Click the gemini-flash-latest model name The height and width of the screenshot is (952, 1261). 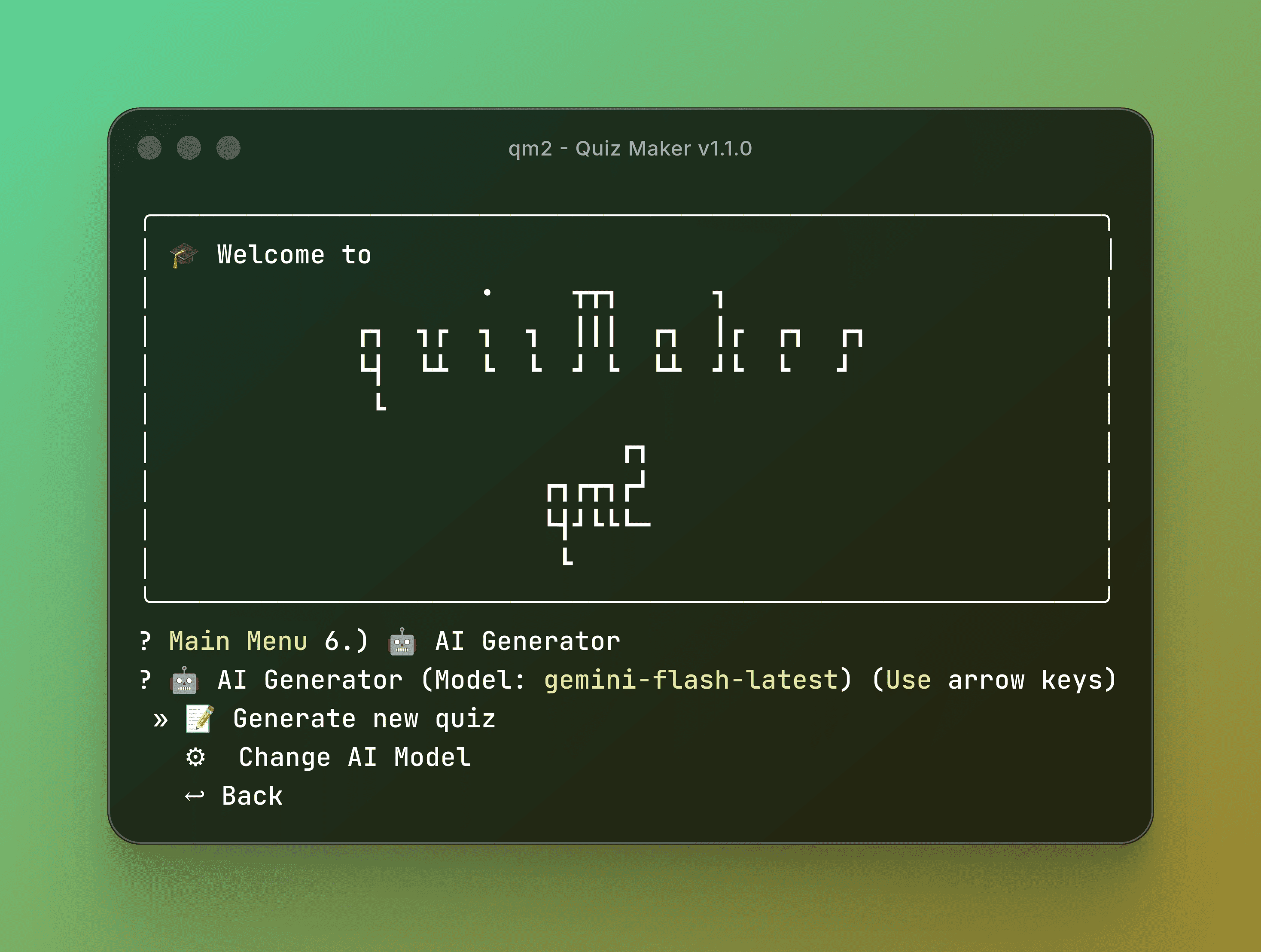690,680
